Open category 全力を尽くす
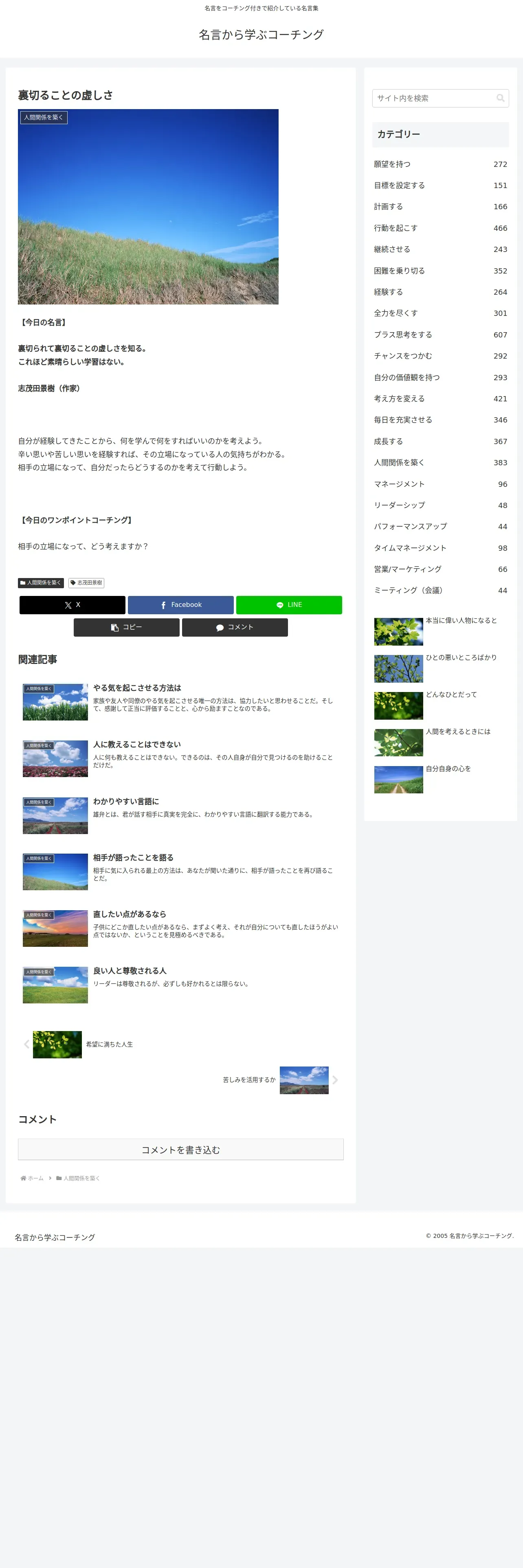 point(440,313)
